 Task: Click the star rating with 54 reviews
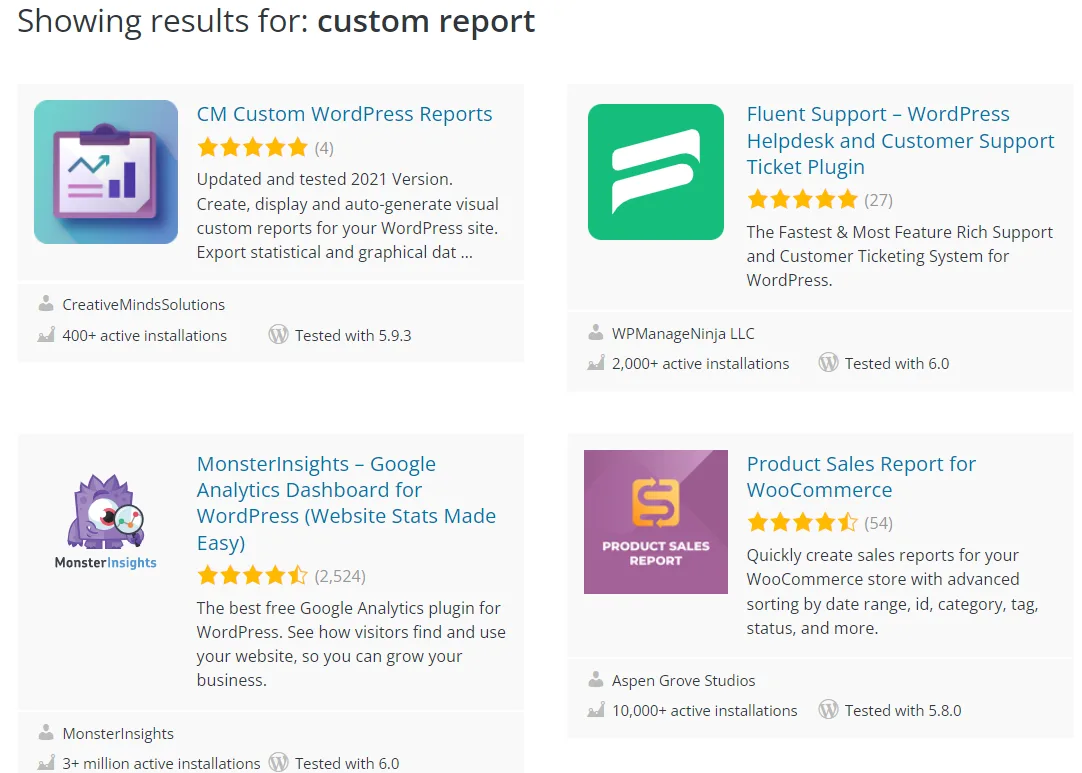tap(802, 523)
